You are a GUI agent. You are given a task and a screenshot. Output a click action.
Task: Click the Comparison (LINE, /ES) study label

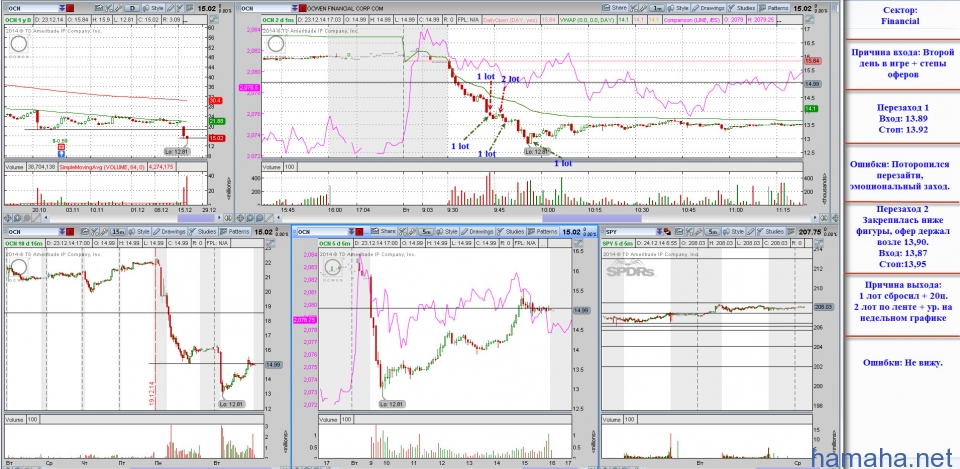pyautogui.click(x=692, y=20)
